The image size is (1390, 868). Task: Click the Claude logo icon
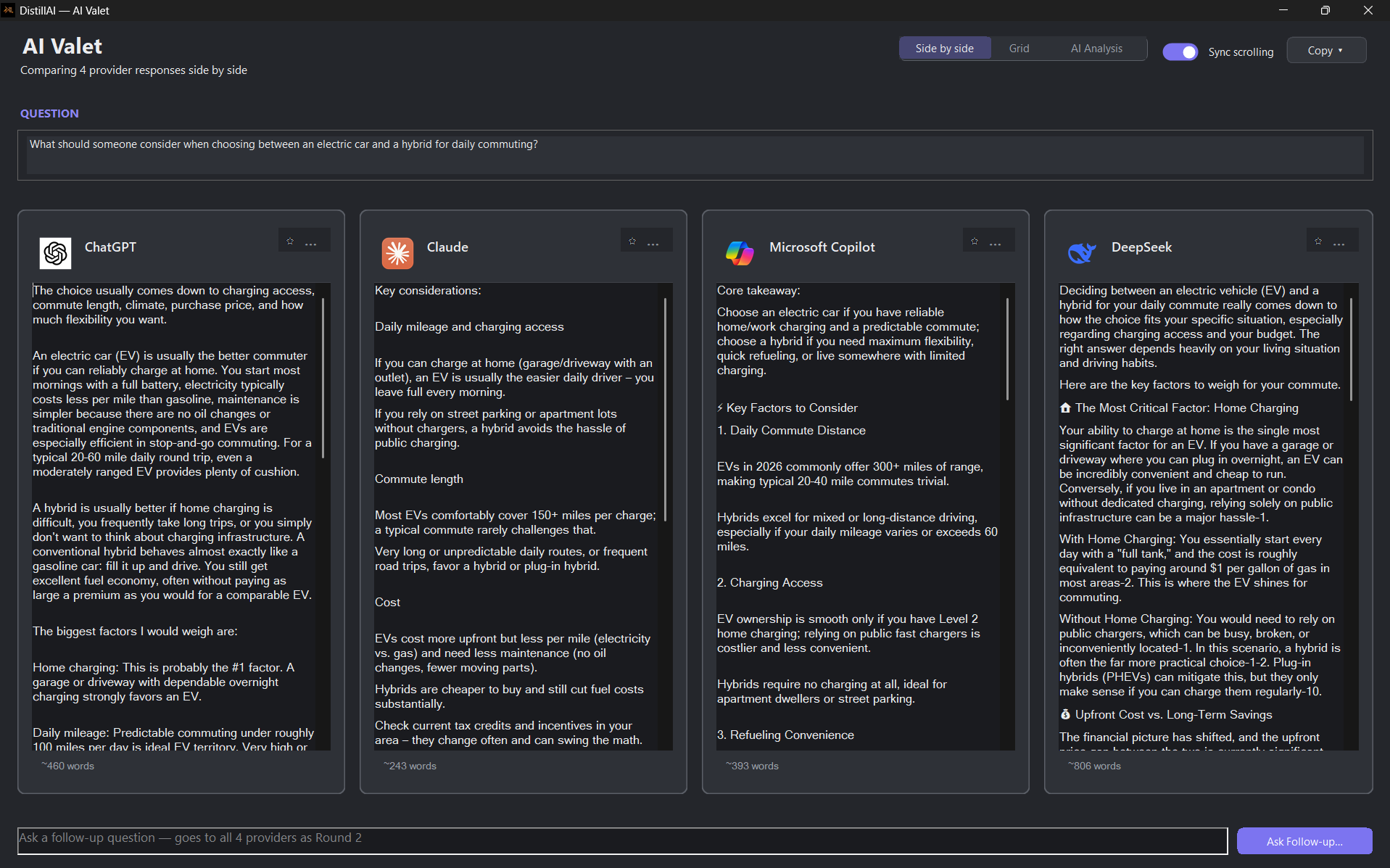click(x=398, y=253)
